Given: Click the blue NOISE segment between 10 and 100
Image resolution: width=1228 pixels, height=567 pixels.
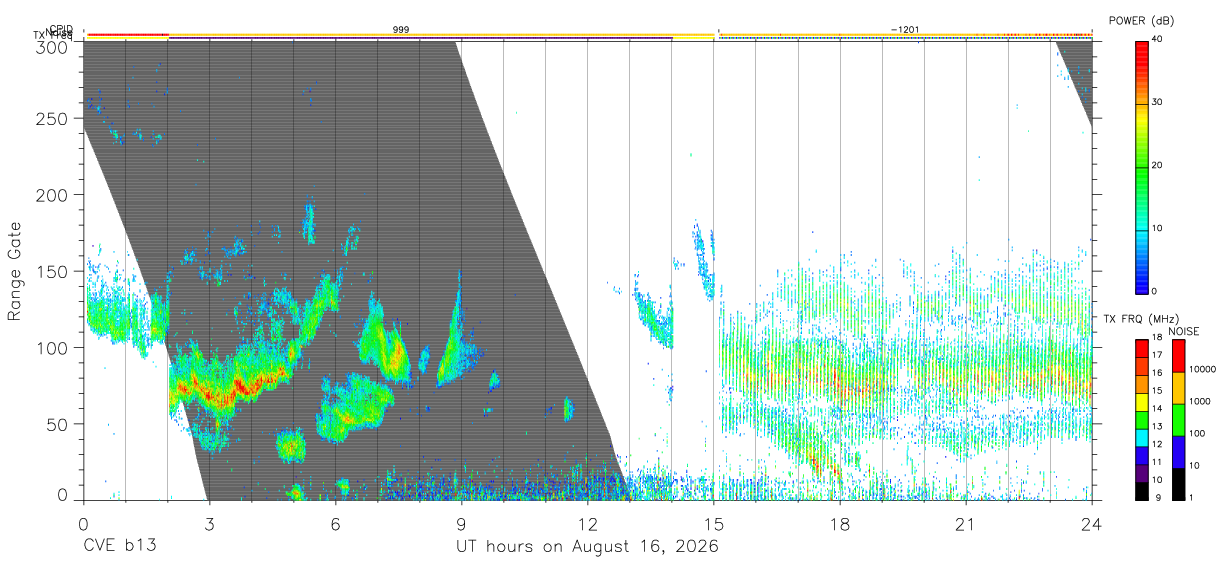Looking at the screenshot, I should coord(1177,451).
